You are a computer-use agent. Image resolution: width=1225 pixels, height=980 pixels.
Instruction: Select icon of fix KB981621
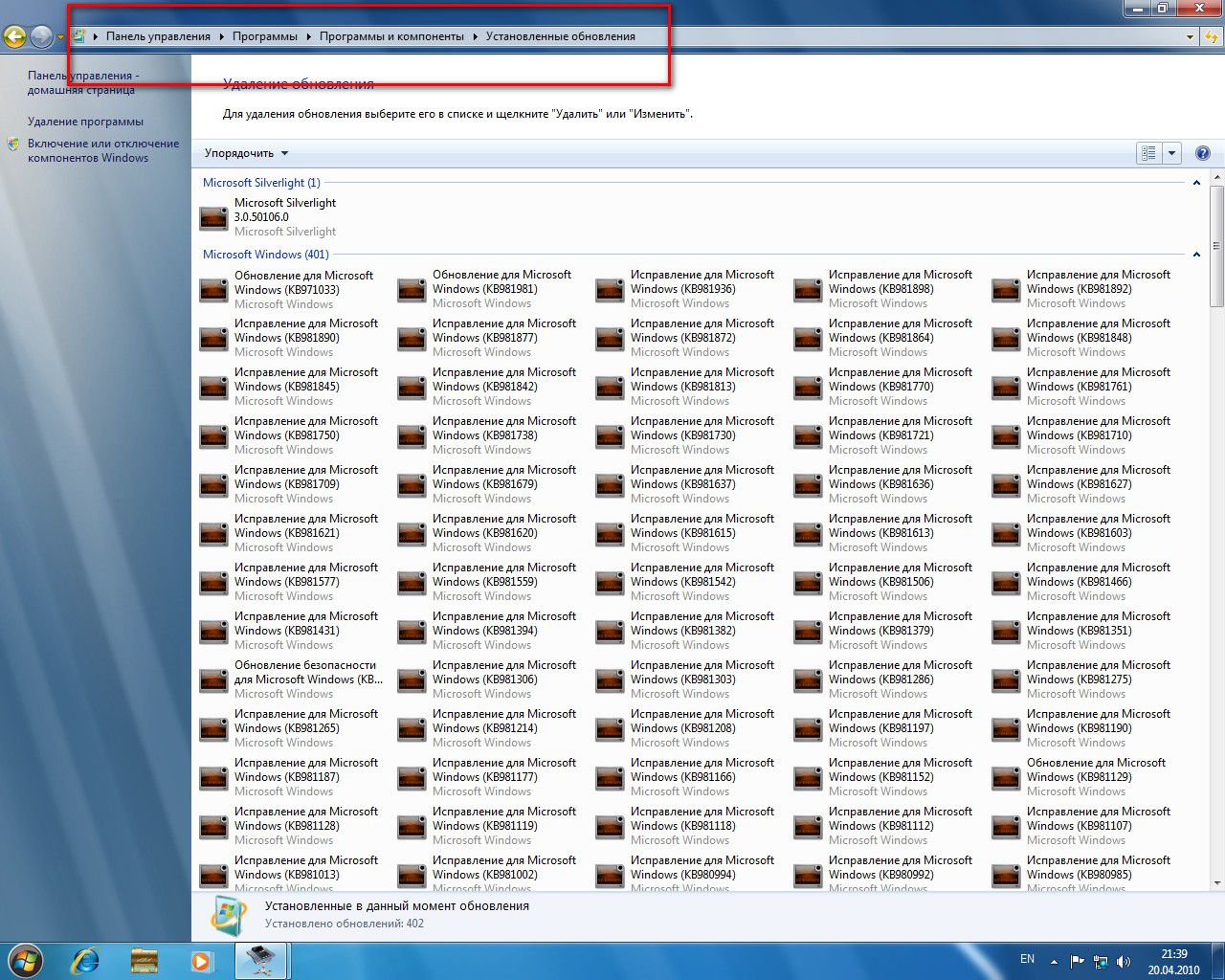[x=213, y=534]
